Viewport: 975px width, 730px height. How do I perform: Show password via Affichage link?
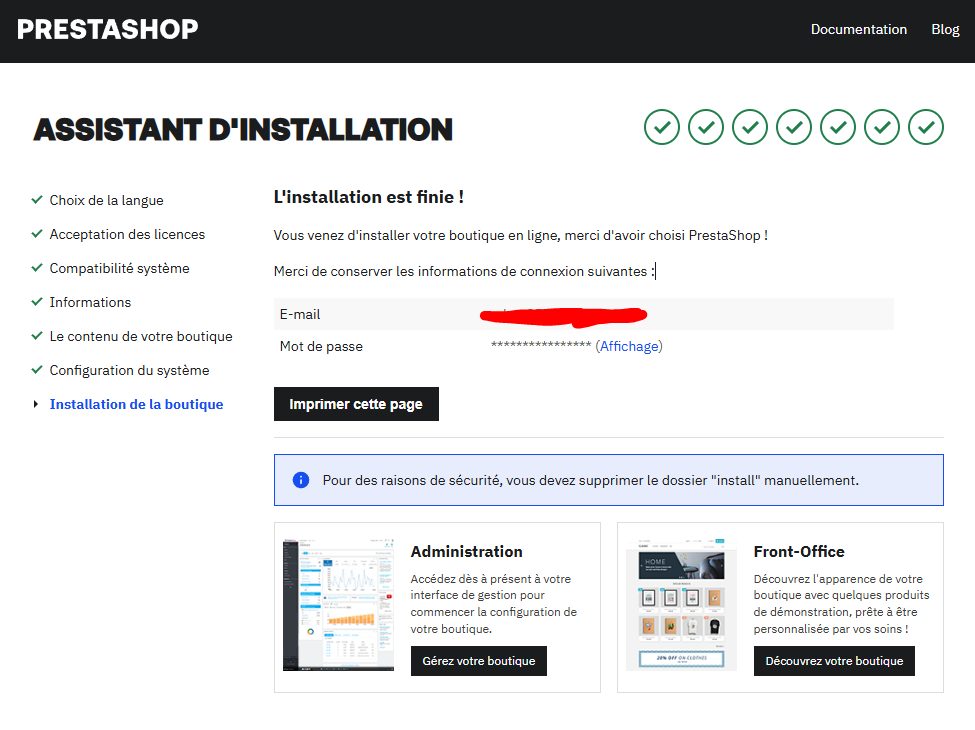point(629,346)
